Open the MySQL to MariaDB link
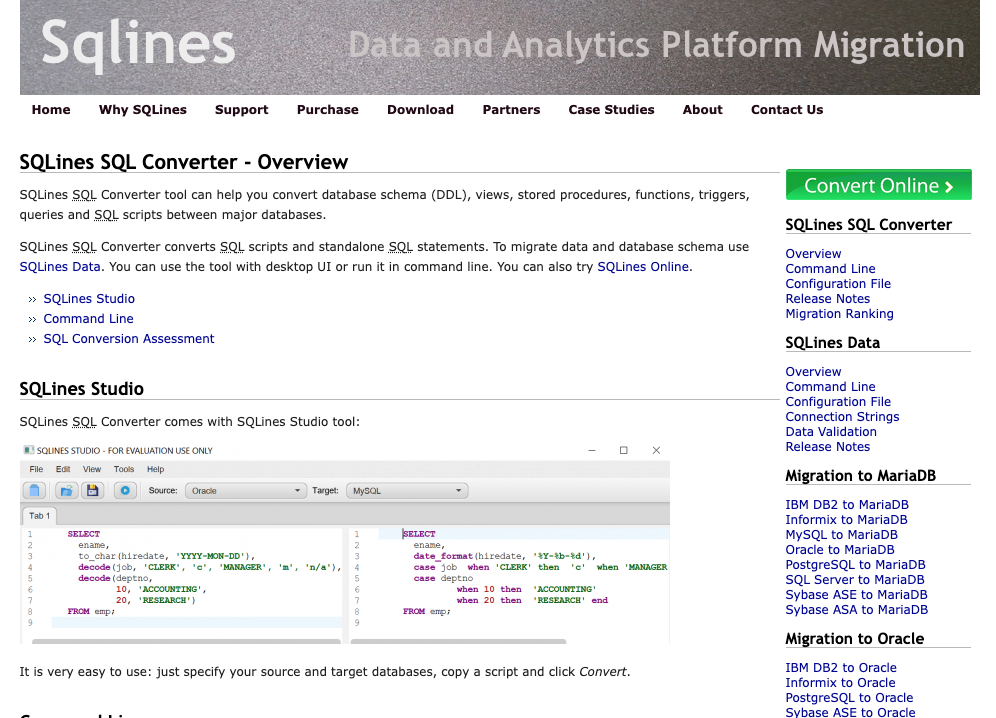The height and width of the screenshot is (718, 996). click(842, 535)
